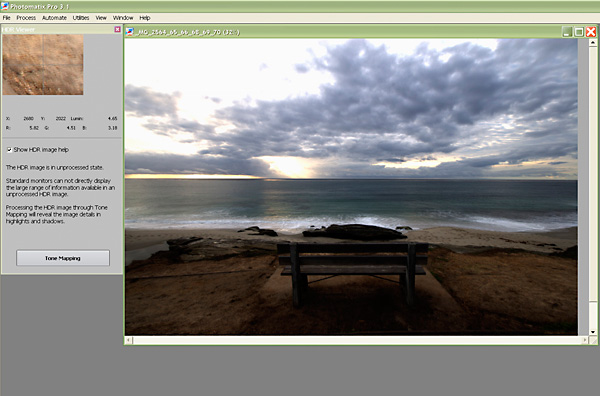Screen dimensions: 600x396
Task: Click the Lumin value 4.65
Action: pyautogui.click(x=112, y=119)
